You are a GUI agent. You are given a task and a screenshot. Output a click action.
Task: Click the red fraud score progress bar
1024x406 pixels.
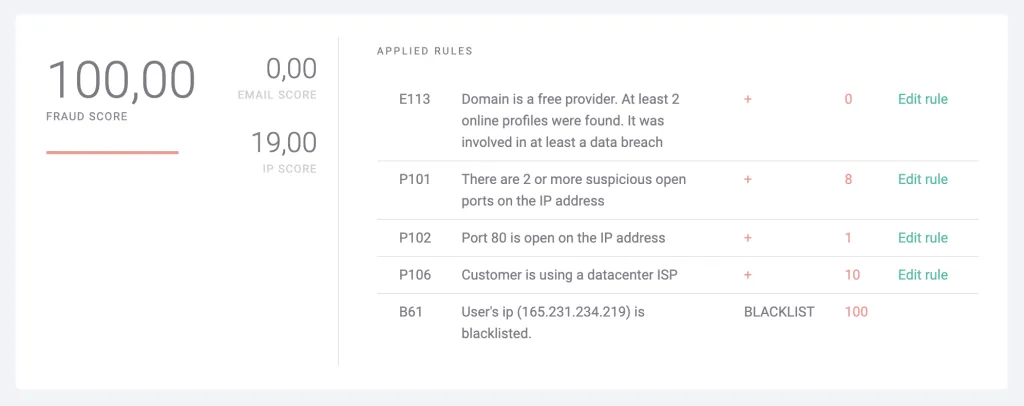pos(112,152)
